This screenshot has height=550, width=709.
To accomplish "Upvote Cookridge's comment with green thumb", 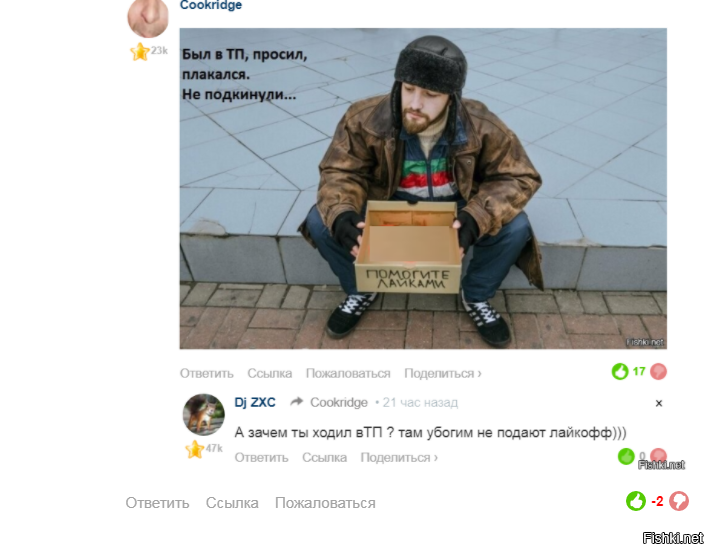I will tap(620, 372).
